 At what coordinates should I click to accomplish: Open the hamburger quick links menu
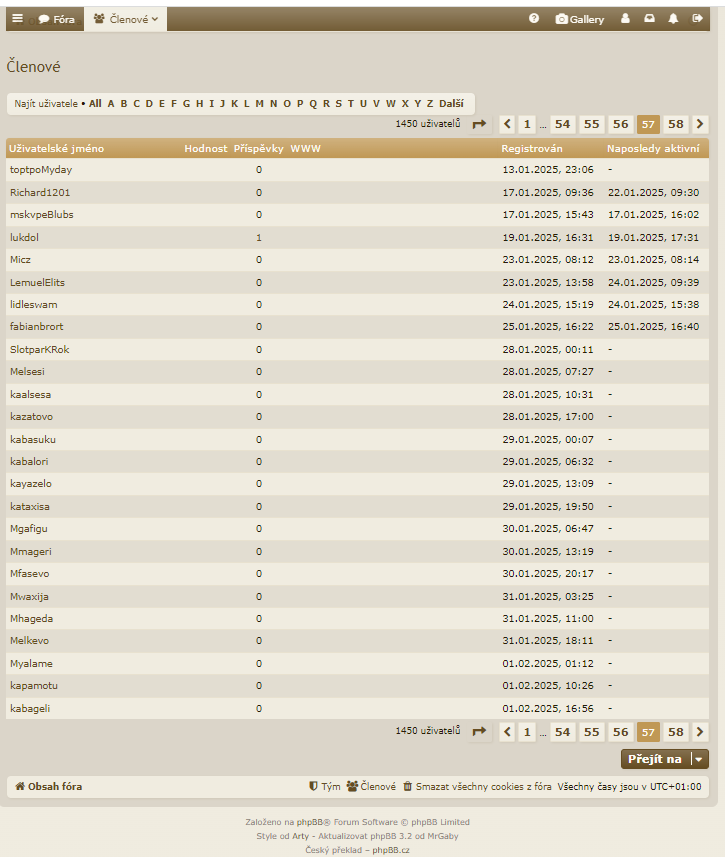(x=17, y=19)
